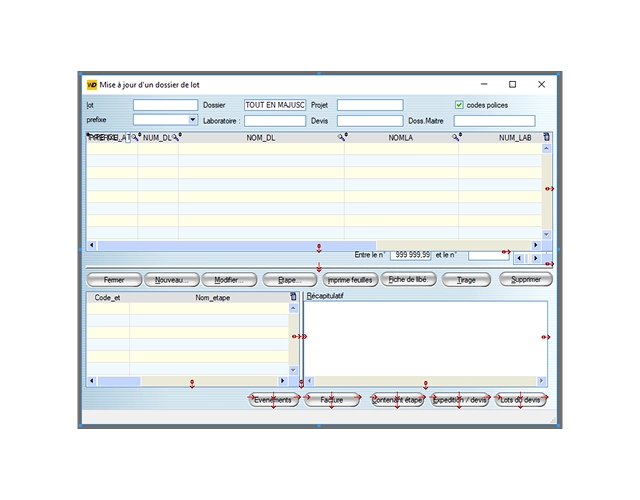The width and height of the screenshot is (640, 500).
Task: Click the top table's column chooser icon
Action: tap(546, 136)
